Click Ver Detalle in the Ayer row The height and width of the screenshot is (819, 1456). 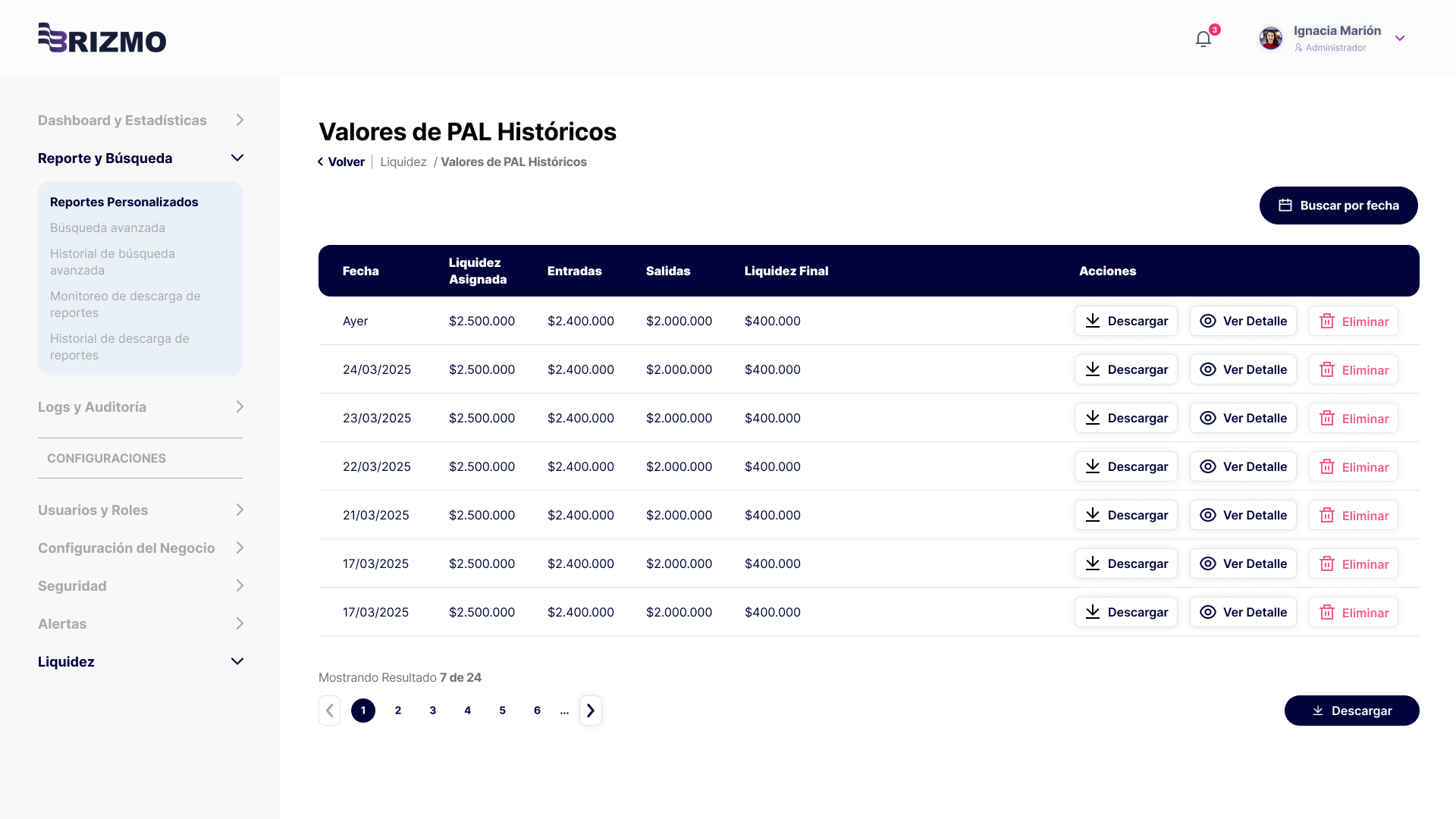(1243, 321)
